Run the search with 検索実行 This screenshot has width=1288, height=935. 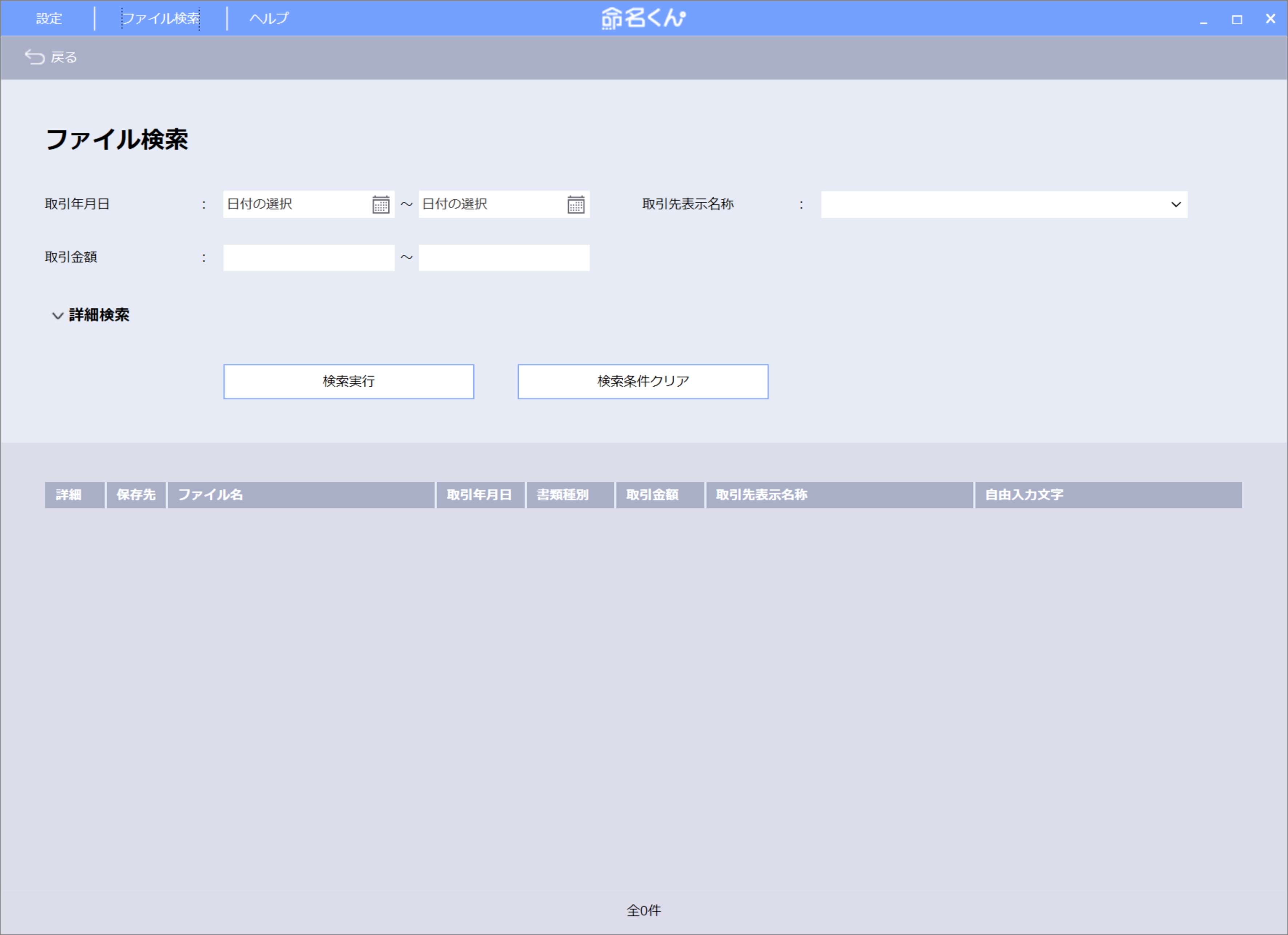coord(349,382)
